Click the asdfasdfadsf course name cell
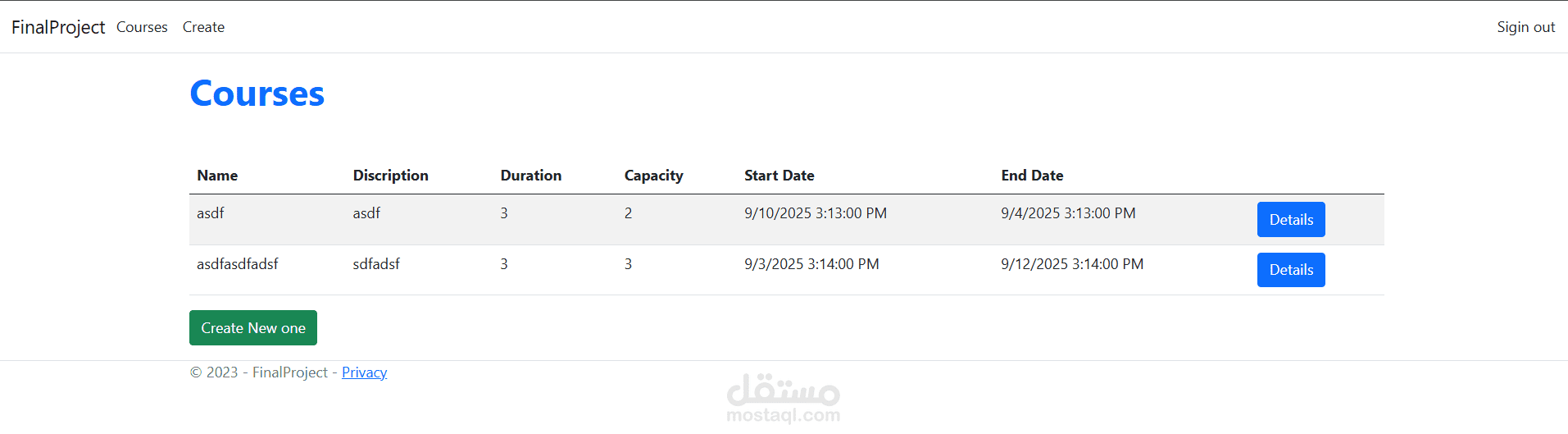Screen dimensions: 1568x434 pyautogui.click(x=238, y=264)
